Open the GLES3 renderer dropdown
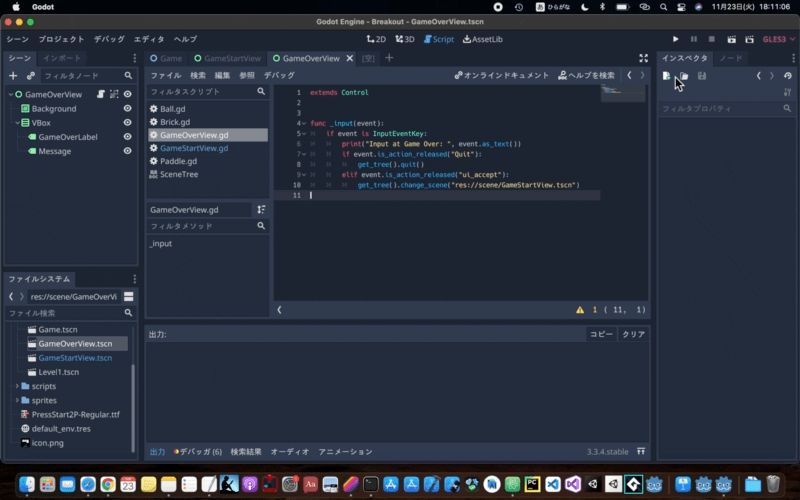Screen dimensions: 800x500 point(779,39)
